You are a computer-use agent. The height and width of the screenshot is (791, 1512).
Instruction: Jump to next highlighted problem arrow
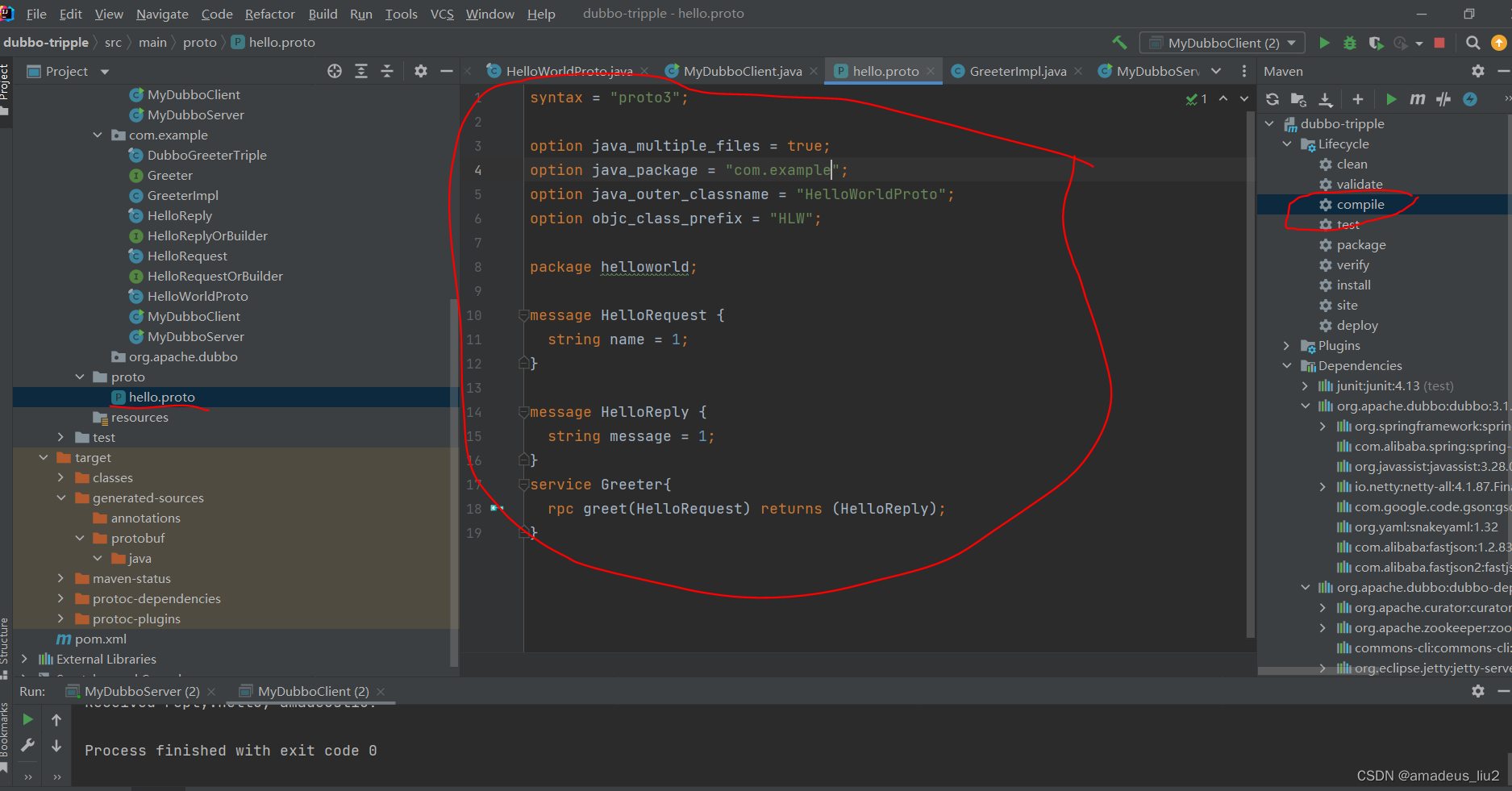[x=1244, y=98]
